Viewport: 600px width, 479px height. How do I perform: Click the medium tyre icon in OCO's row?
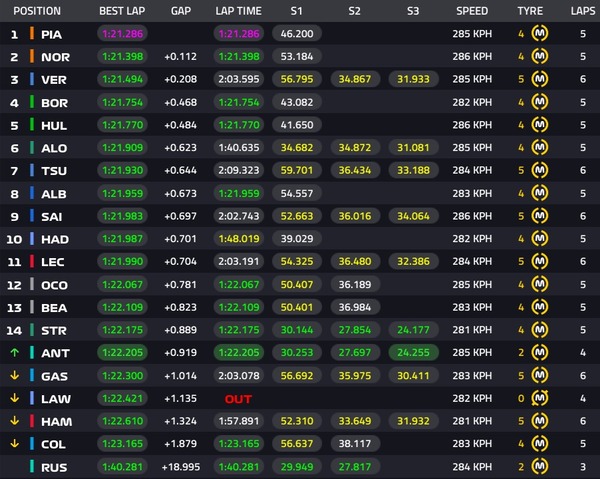[540, 284]
